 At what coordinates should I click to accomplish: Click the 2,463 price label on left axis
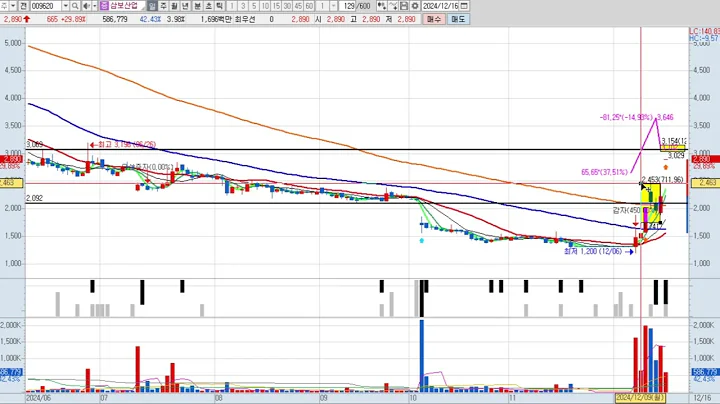click(x=11, y=183)
